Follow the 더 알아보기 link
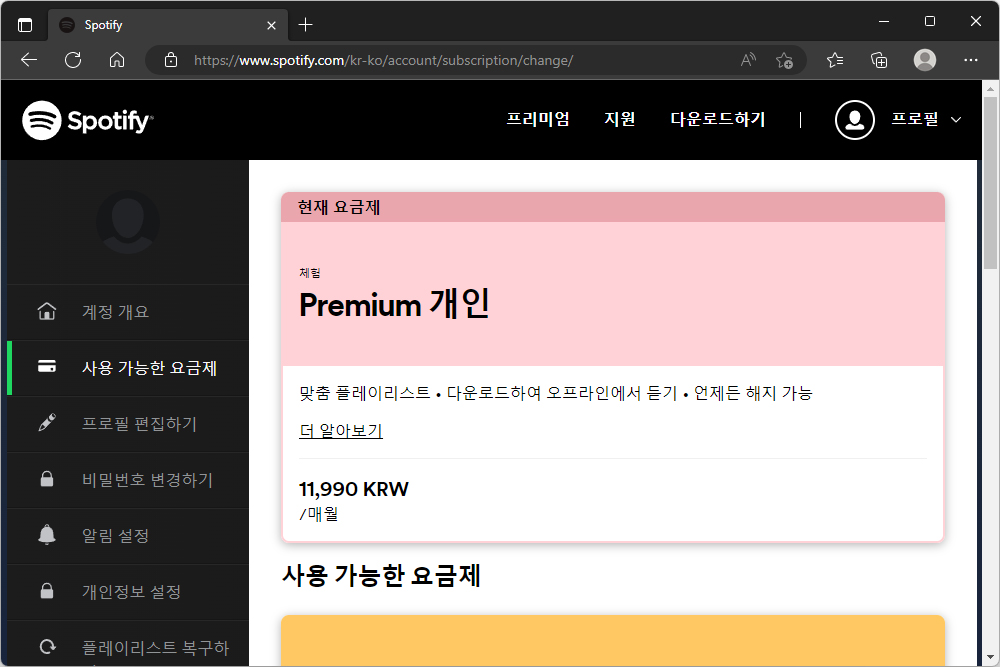The height and width of the screenshot is (667, 1000). 341,431
